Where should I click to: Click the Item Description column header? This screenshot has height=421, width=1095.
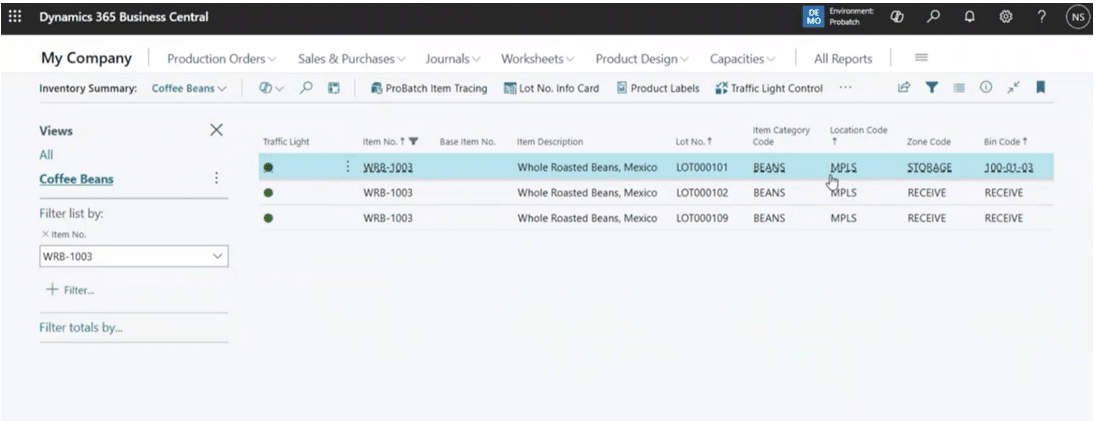point(550,142)
